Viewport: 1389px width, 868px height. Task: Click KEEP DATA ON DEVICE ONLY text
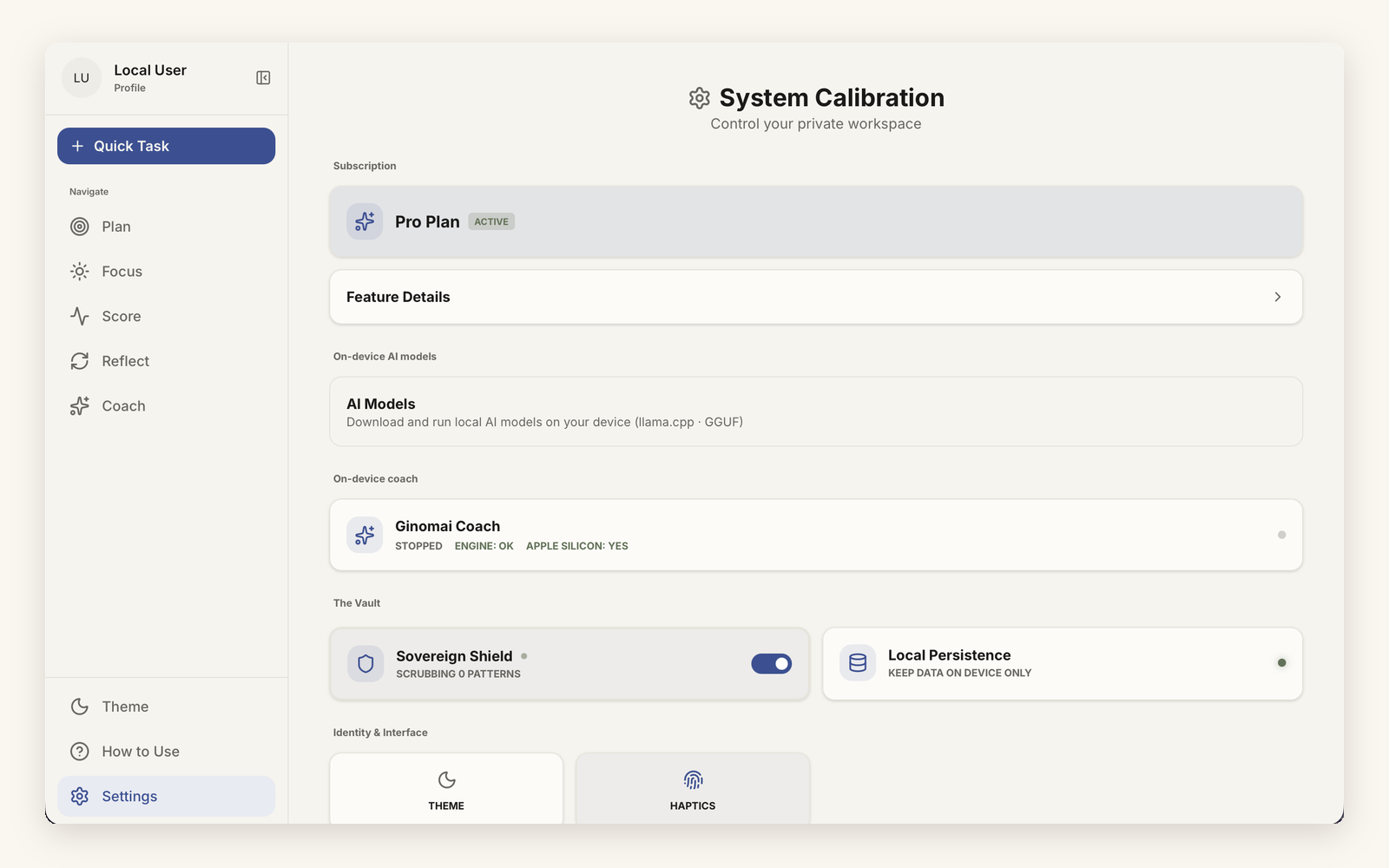[x=960, y=673]
